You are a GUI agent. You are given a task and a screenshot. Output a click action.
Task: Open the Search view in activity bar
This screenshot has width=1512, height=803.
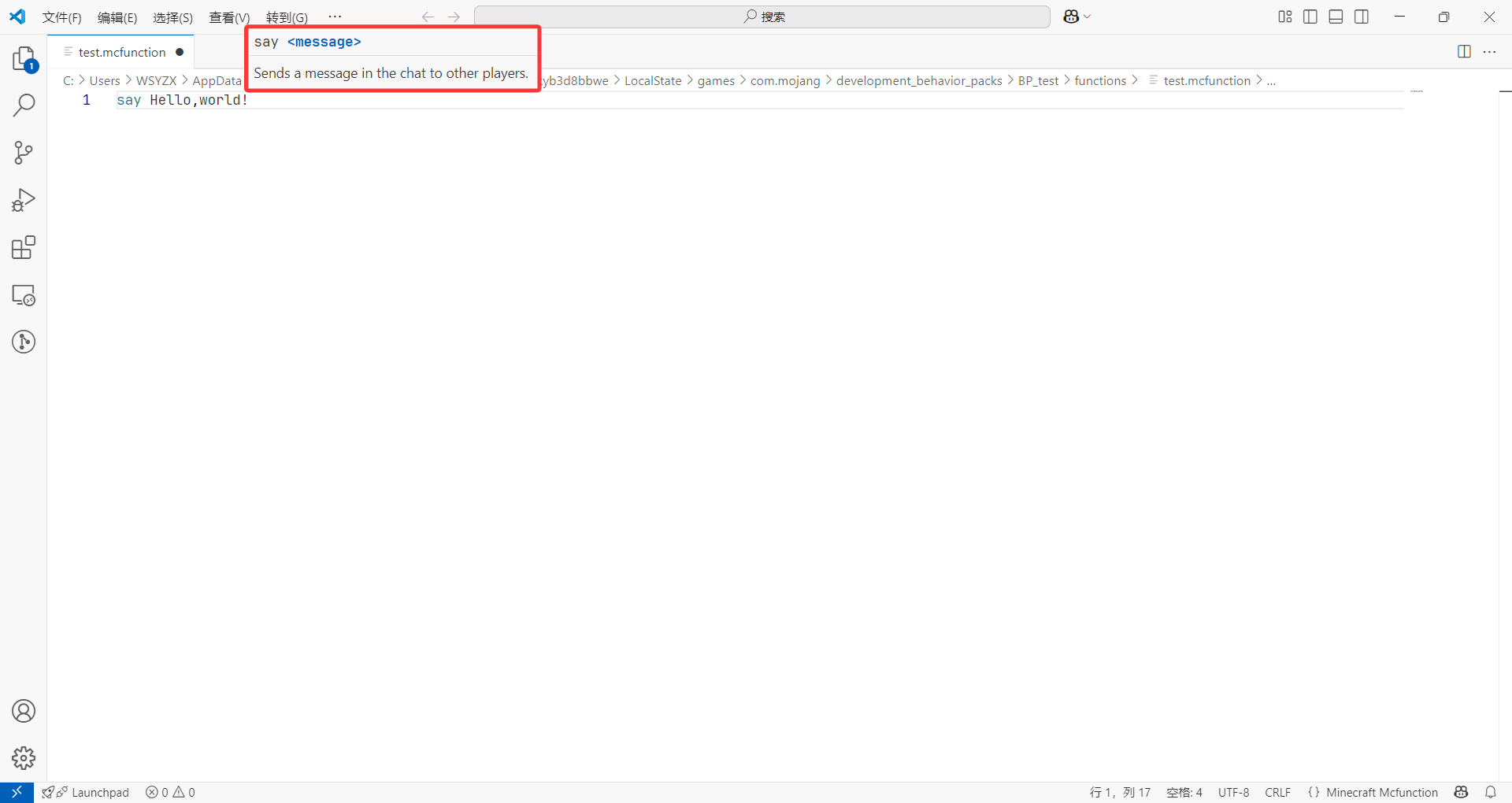[x=24, y=105]
